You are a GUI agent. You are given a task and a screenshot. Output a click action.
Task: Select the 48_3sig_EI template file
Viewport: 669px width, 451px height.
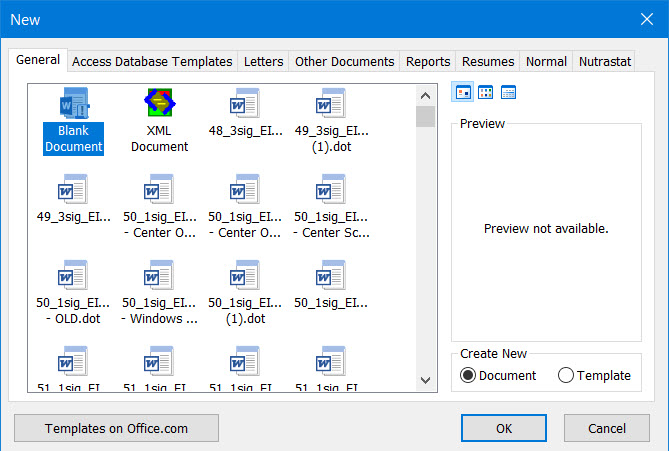click(245, 113)
